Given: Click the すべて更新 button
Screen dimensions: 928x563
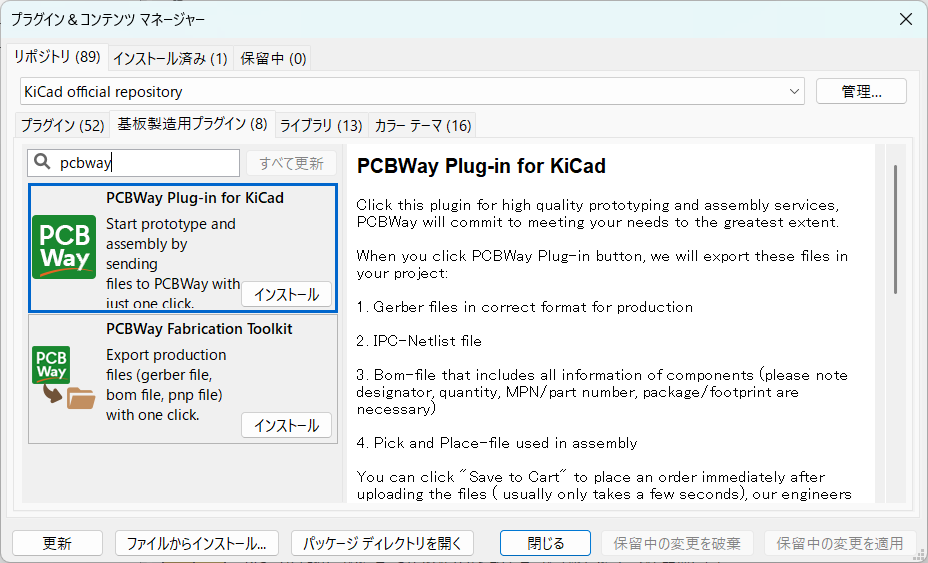Looking at the screenshot, I should click(x=291, y=163).
